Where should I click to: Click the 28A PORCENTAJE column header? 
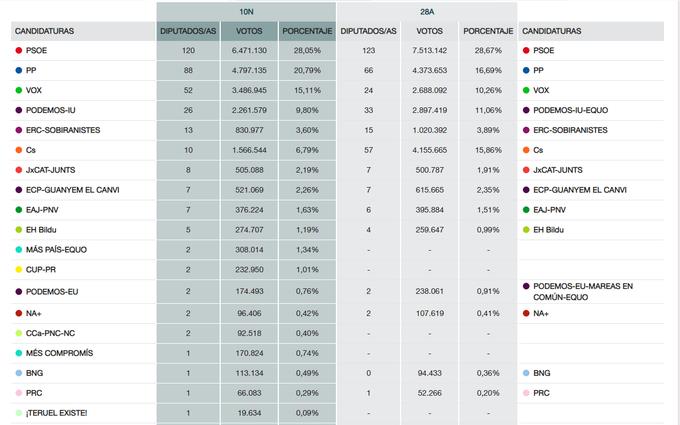click(488, 31)
